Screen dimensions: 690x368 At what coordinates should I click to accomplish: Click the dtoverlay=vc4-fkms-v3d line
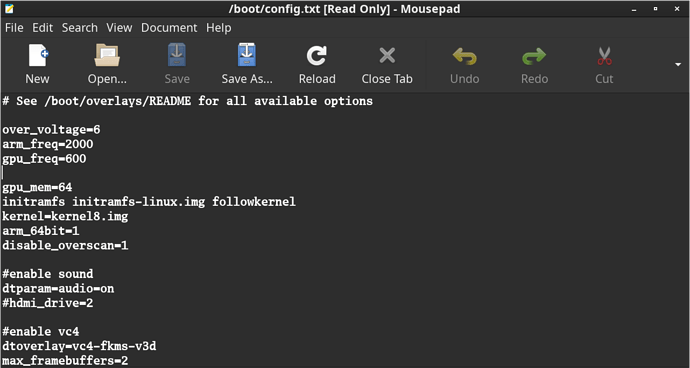(x=79, y=346)
